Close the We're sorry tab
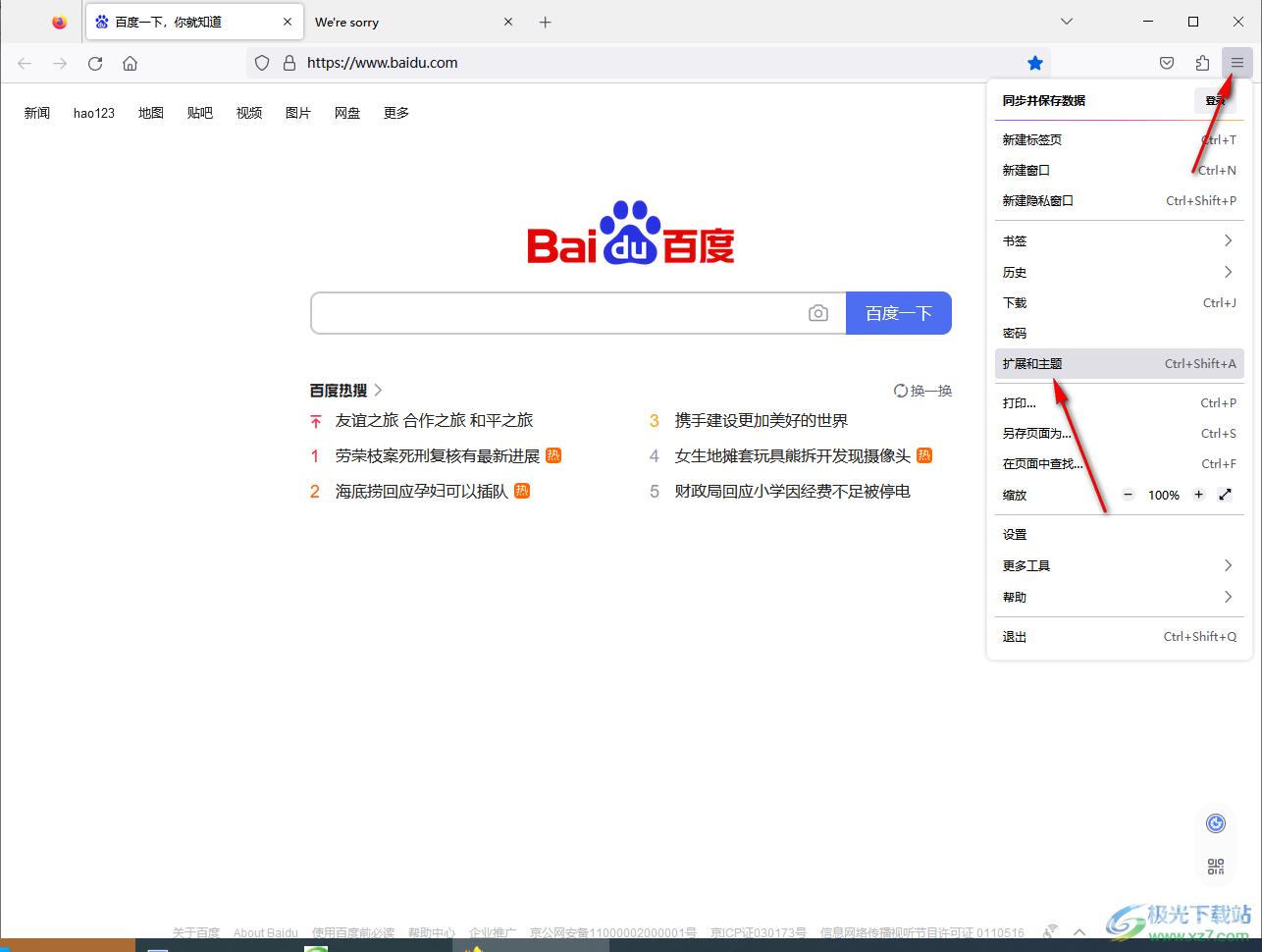Screen dimensions: 1262x952 [x=508, y=22]
